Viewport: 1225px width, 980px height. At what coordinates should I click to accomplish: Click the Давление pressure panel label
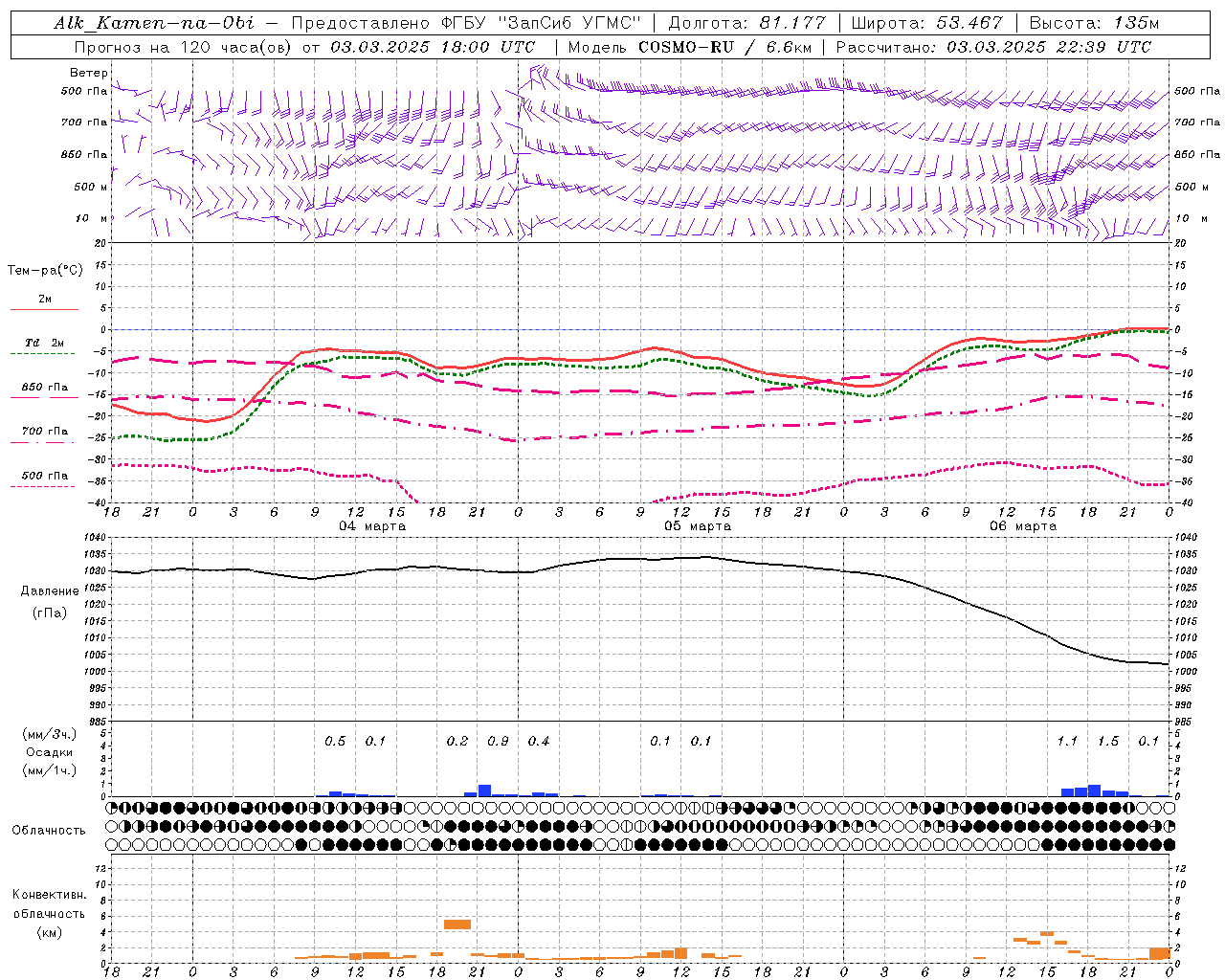48,591
